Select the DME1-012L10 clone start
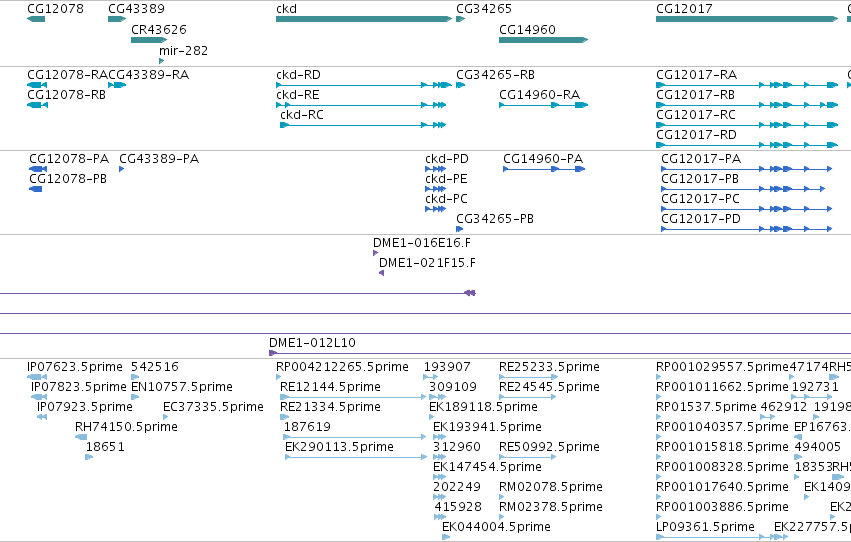 [273, 353]
